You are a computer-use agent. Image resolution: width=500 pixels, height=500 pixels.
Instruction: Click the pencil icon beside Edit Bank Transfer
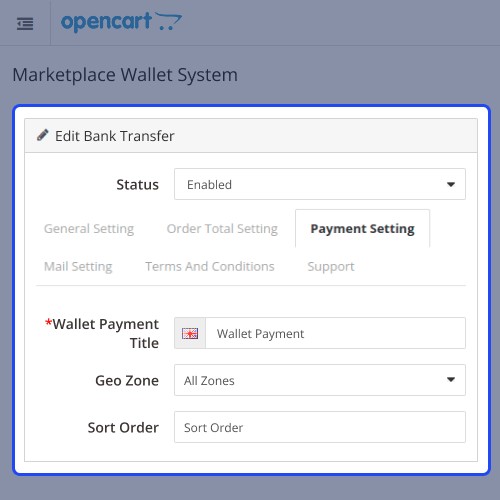[x=42, y=135]
